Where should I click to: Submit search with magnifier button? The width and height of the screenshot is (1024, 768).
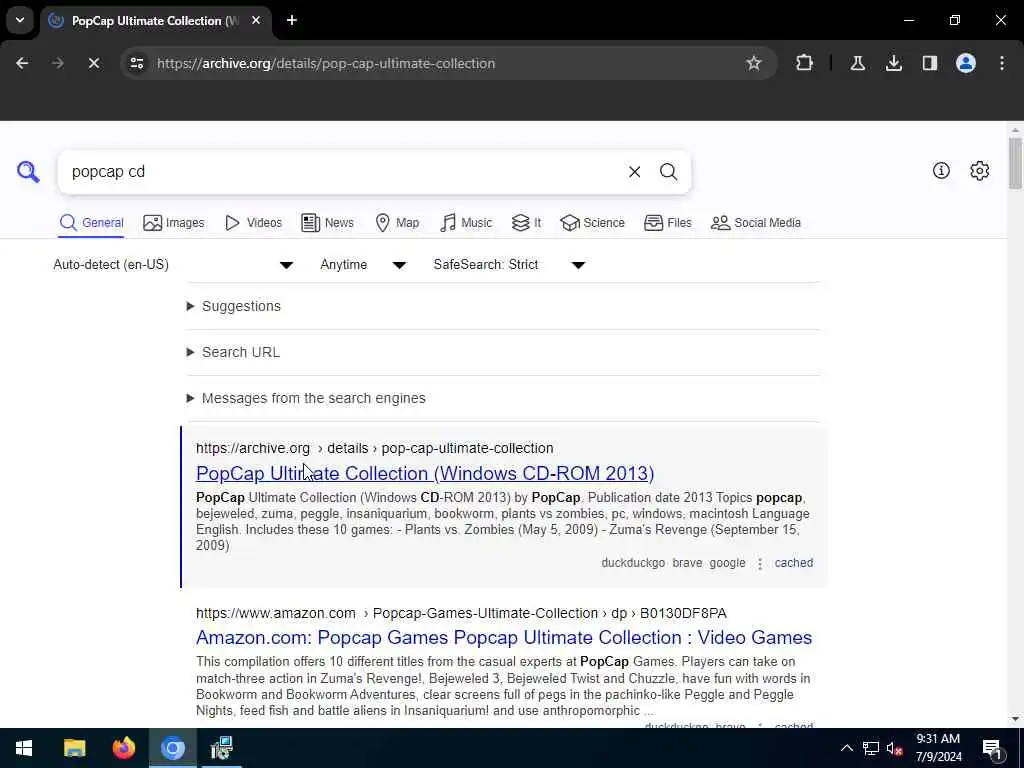coord(668,172)
